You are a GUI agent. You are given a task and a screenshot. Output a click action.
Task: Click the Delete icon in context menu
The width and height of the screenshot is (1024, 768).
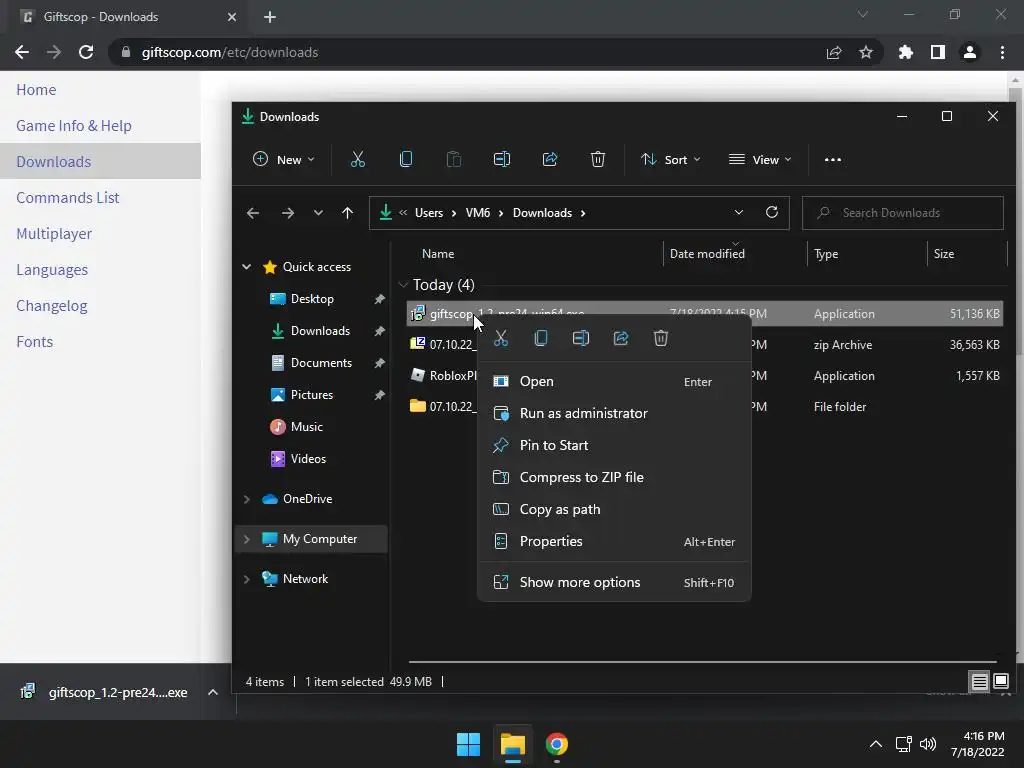tap(661, 338)
